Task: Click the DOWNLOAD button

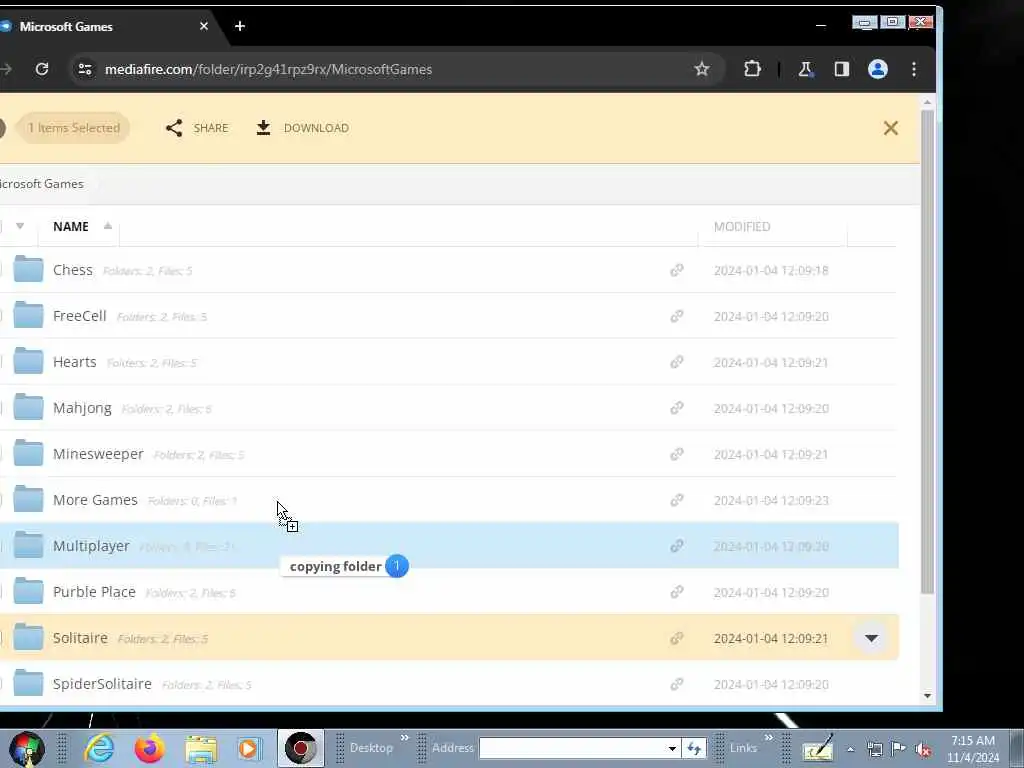Action: pos(302,128)
